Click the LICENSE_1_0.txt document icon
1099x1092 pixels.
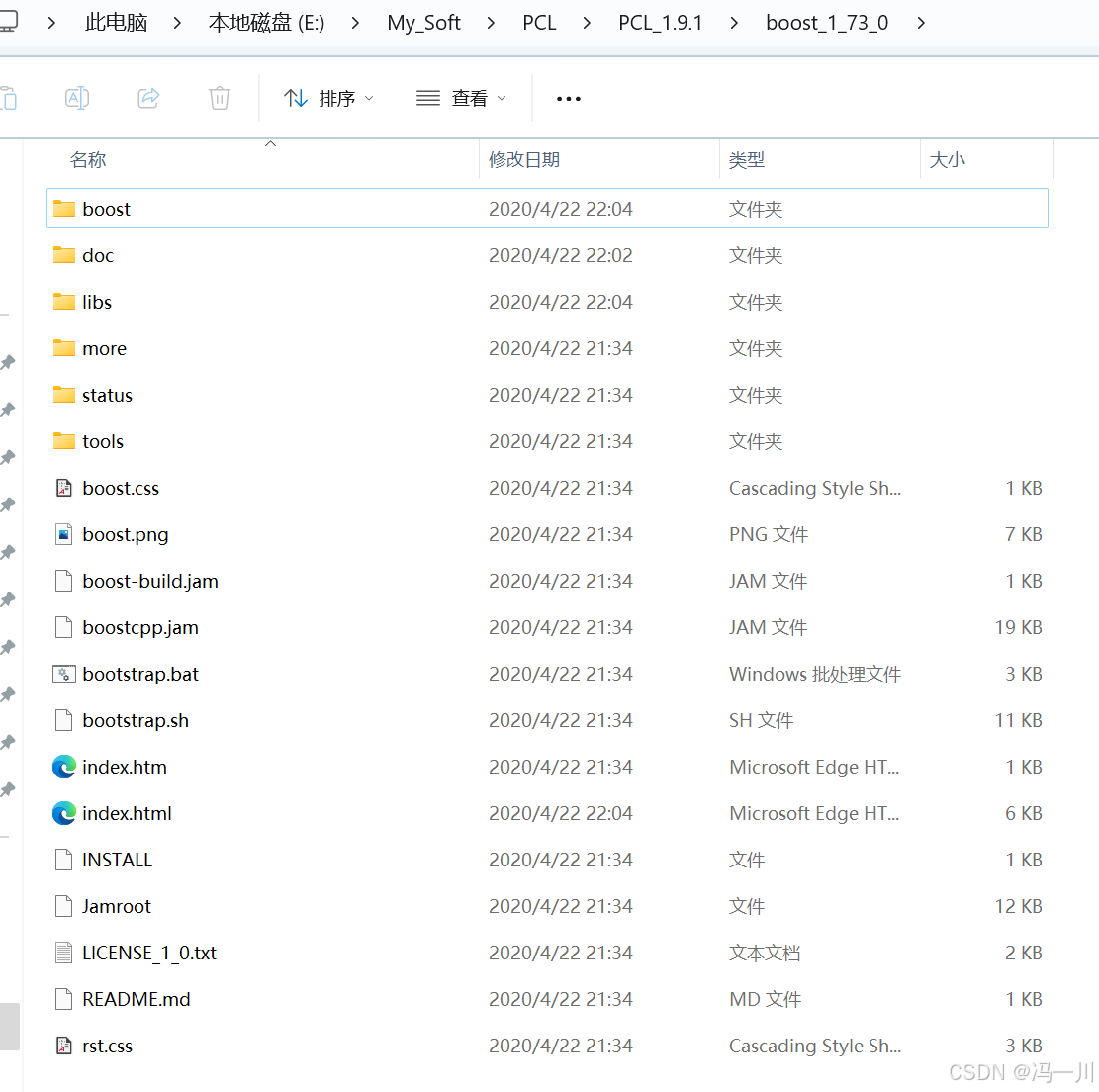pyautogui.click(x=63, y=953)
